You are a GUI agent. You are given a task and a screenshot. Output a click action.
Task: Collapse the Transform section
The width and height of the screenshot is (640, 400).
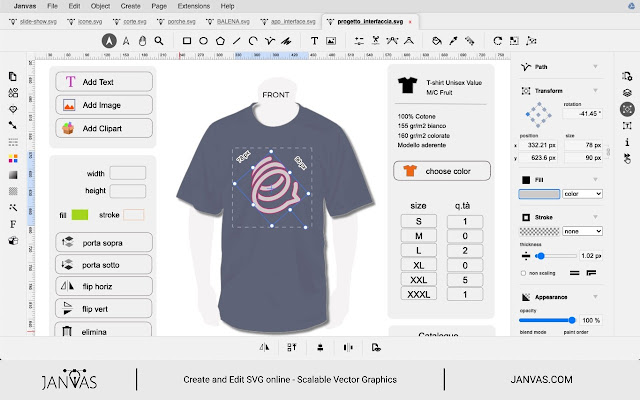[x=596, y=89]
